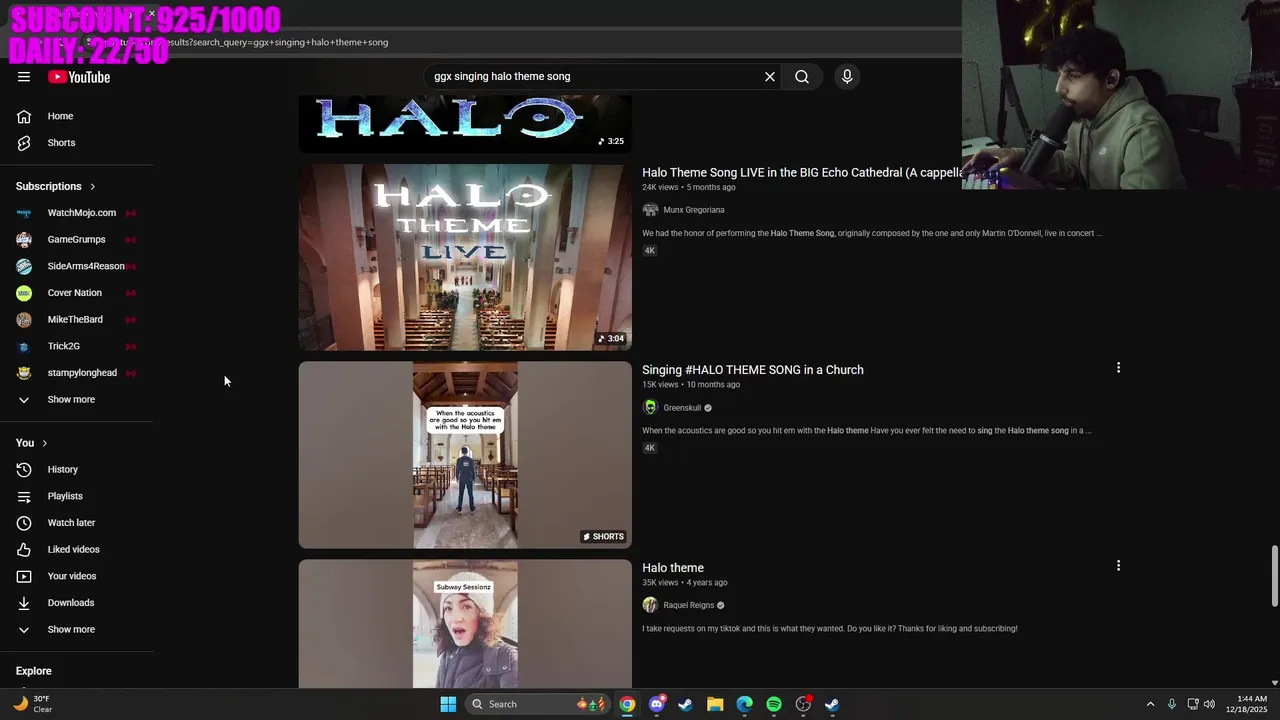1280x720 pixels.
Task: Play the Halo Theme LIVE cathedral thumbnail
Action: coord(465,257)
